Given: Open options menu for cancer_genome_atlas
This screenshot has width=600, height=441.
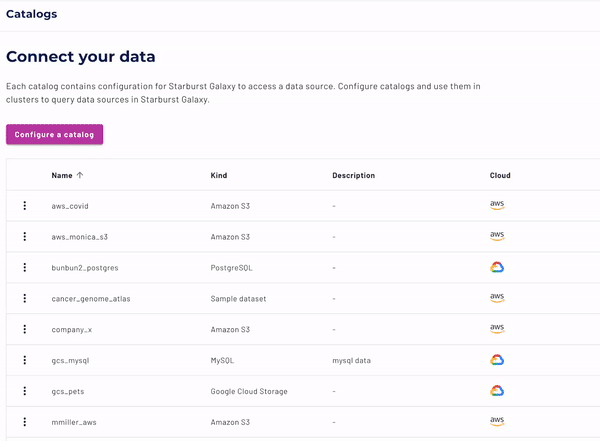Looking at the screenshot, I should 25,298.
